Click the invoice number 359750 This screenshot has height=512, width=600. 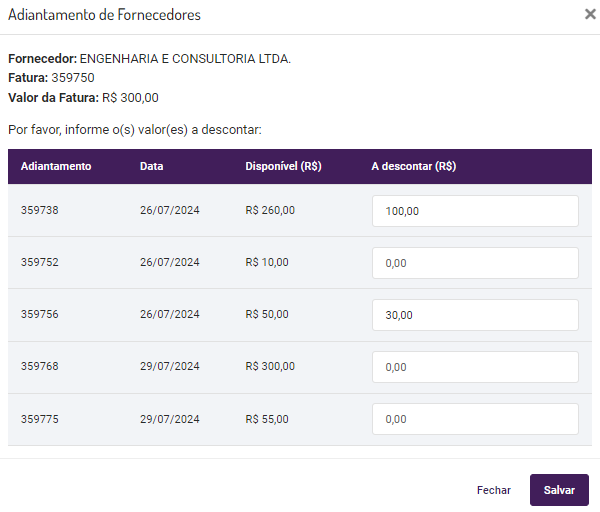coord(73,78)
